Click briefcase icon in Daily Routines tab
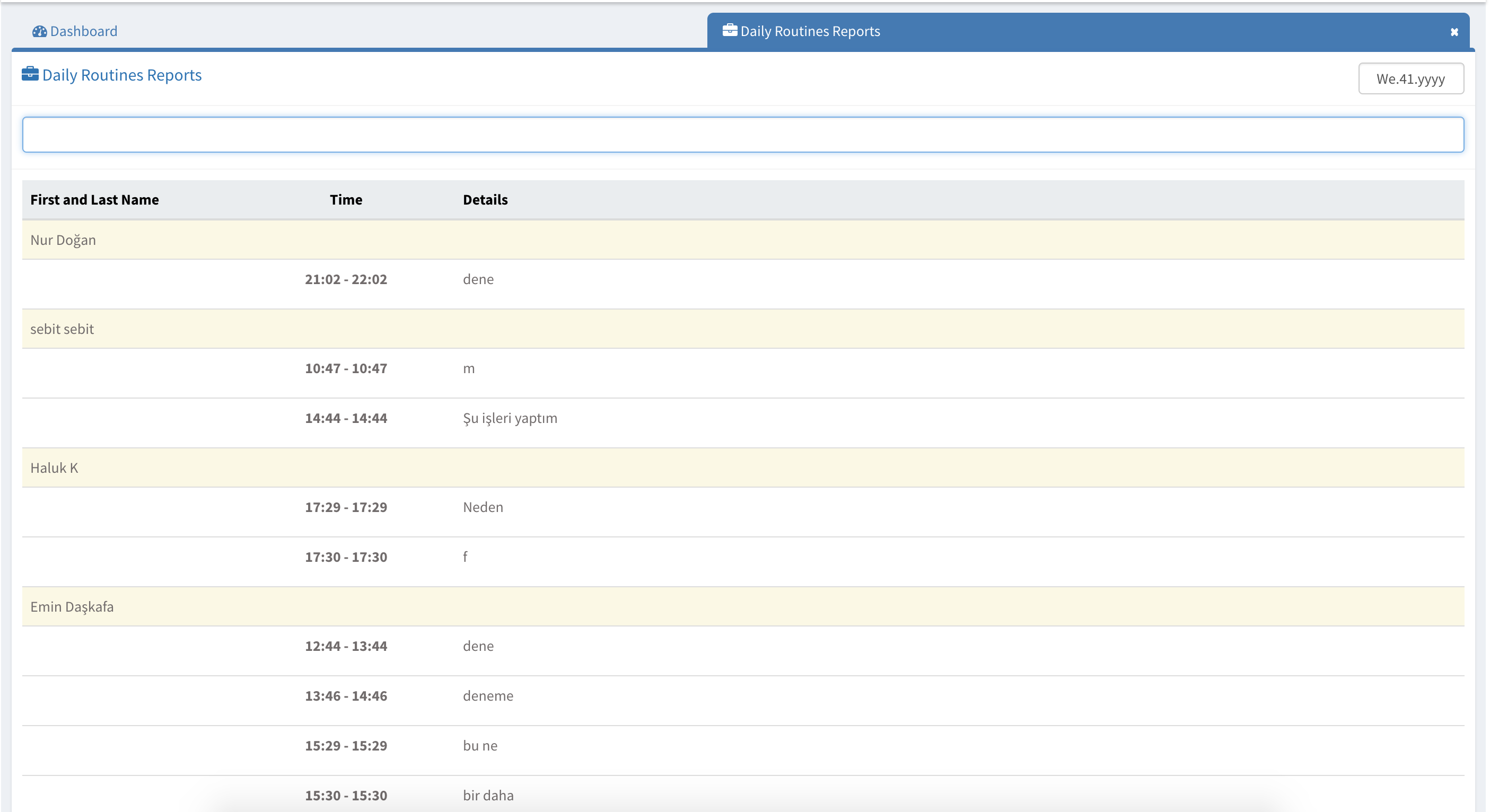 coord(730,30)
